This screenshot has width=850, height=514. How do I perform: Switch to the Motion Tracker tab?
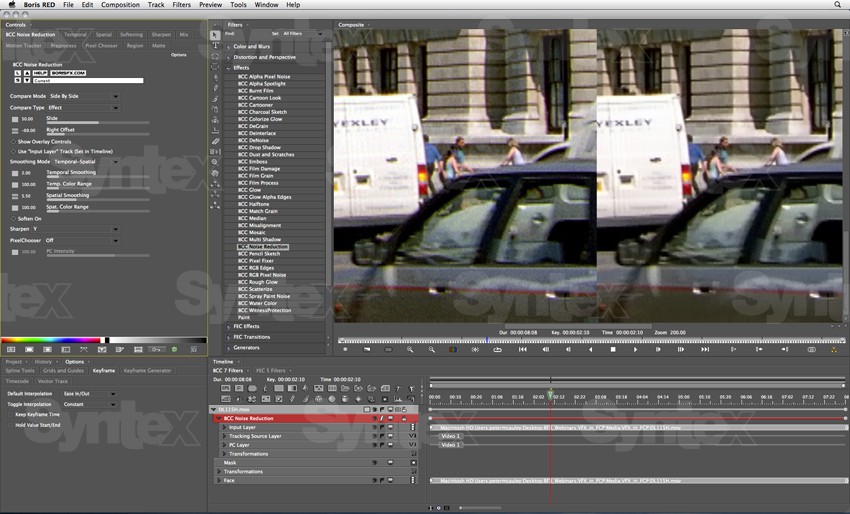23,45
